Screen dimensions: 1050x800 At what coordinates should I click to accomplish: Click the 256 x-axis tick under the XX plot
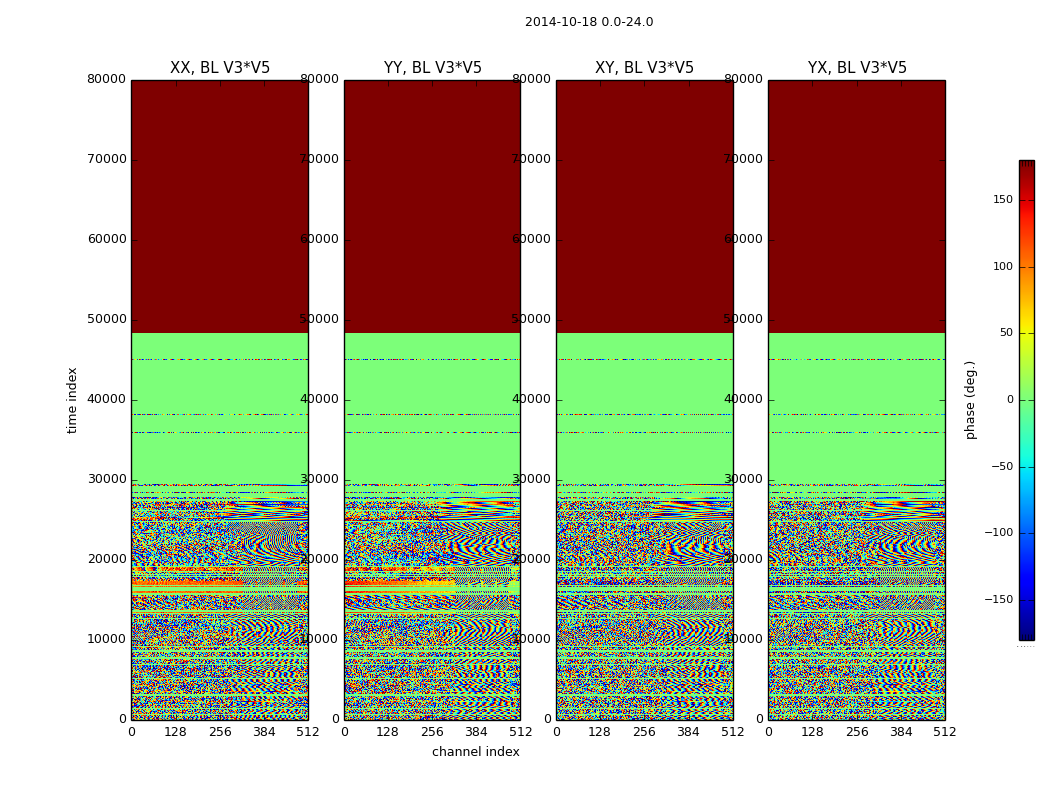pos(220,732)
